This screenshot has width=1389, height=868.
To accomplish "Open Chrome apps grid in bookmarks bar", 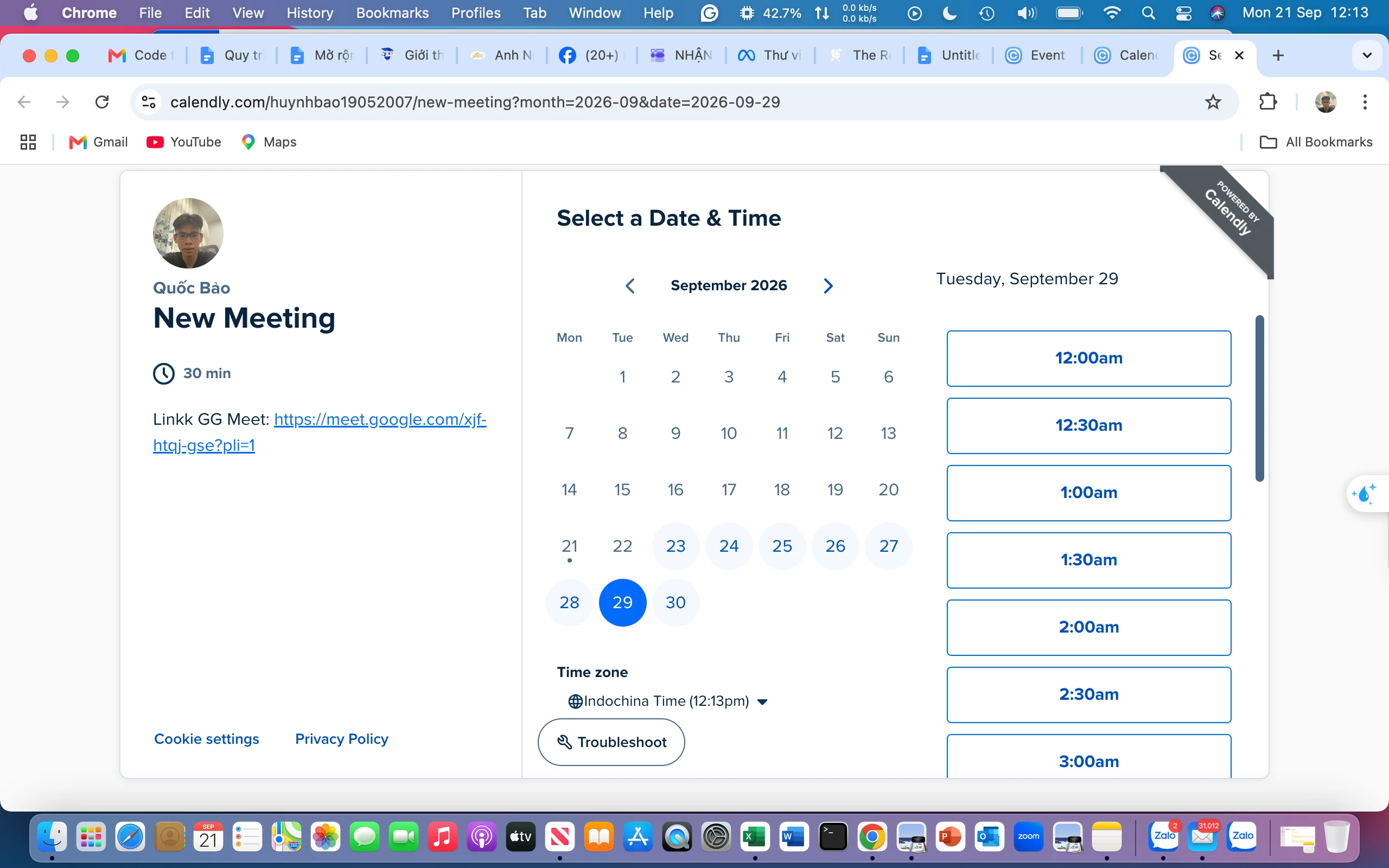I will 28,142.
